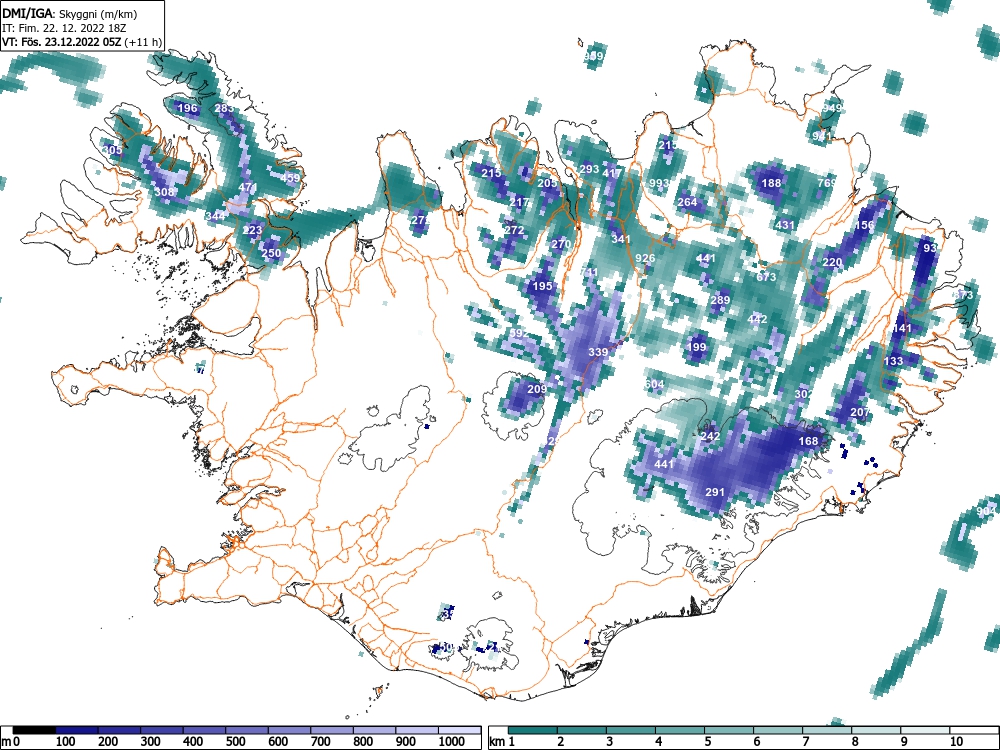This screenshot has height=750, width=1000.
Task: Click the visibility value '291' on the map
Action: (715, 492)
